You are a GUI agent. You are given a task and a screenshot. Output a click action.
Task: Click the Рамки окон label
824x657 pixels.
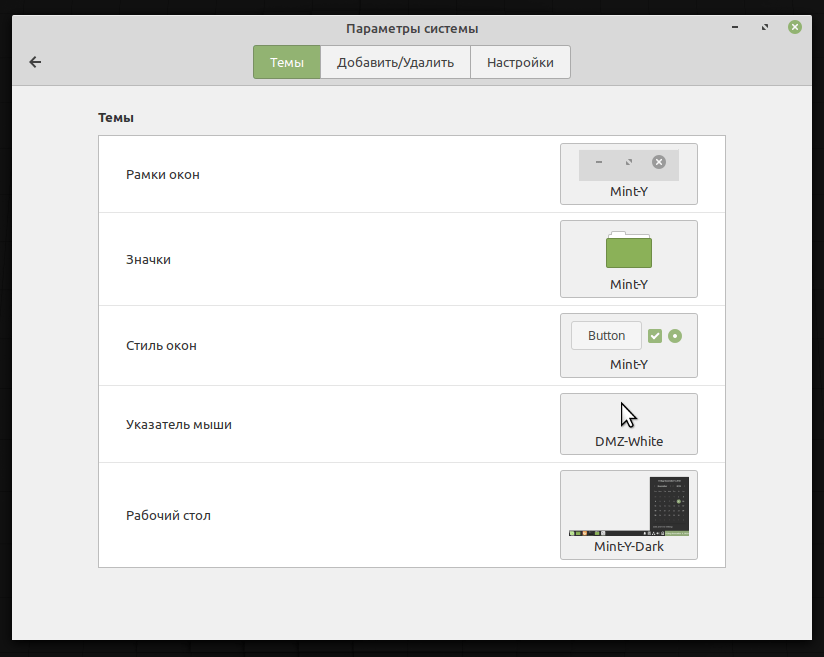(163, 174)
